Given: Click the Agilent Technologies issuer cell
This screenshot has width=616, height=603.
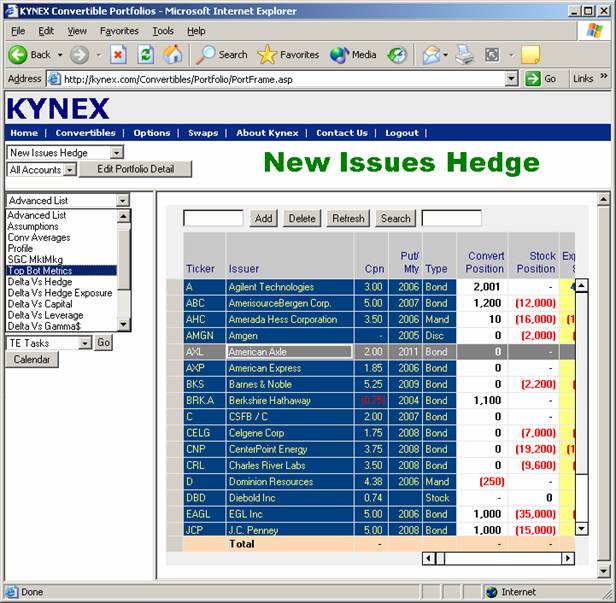Looking at the screenshot, I should 290,287.
